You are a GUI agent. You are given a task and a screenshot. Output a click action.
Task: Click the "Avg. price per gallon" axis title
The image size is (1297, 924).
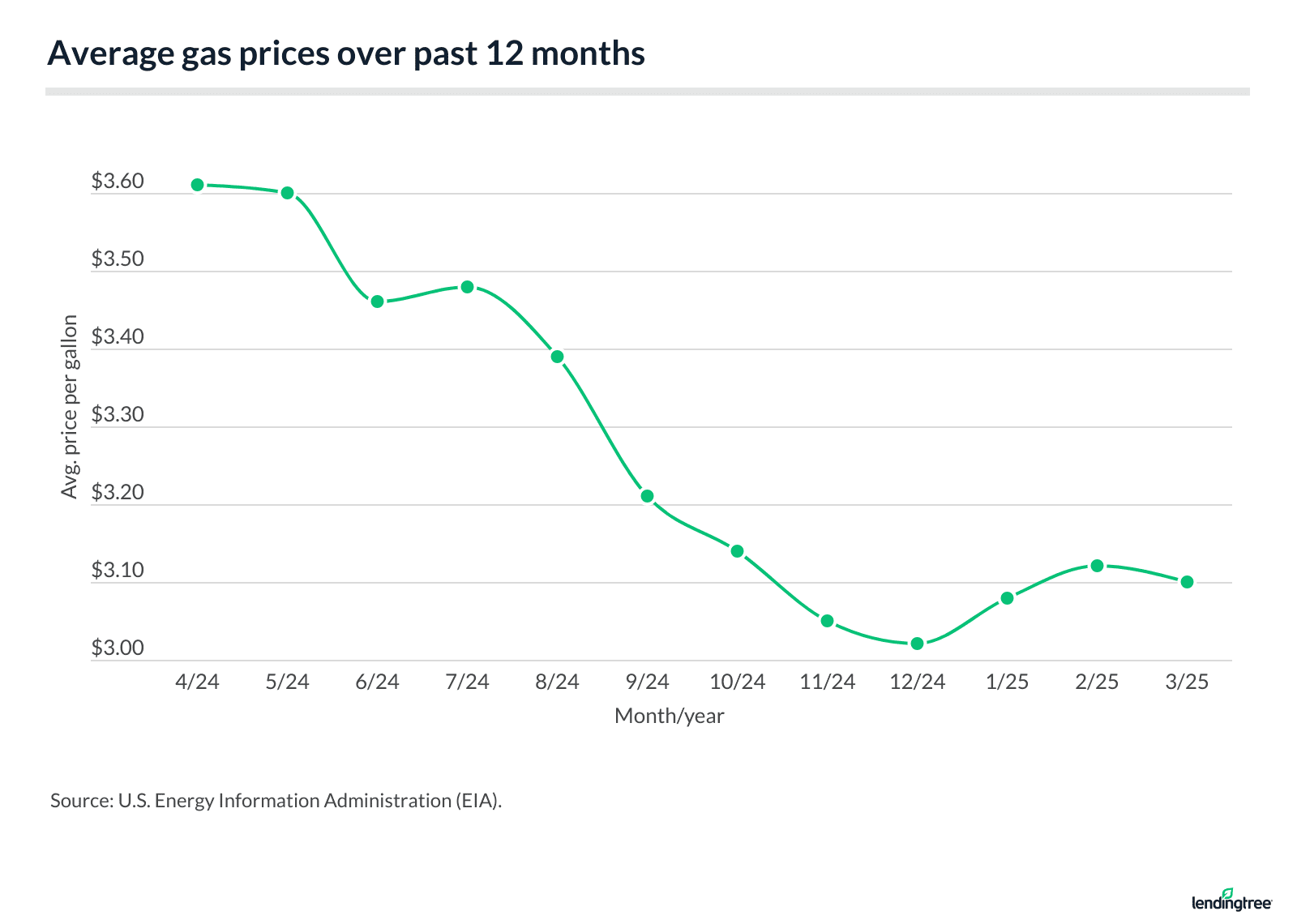tap(70, 407)
